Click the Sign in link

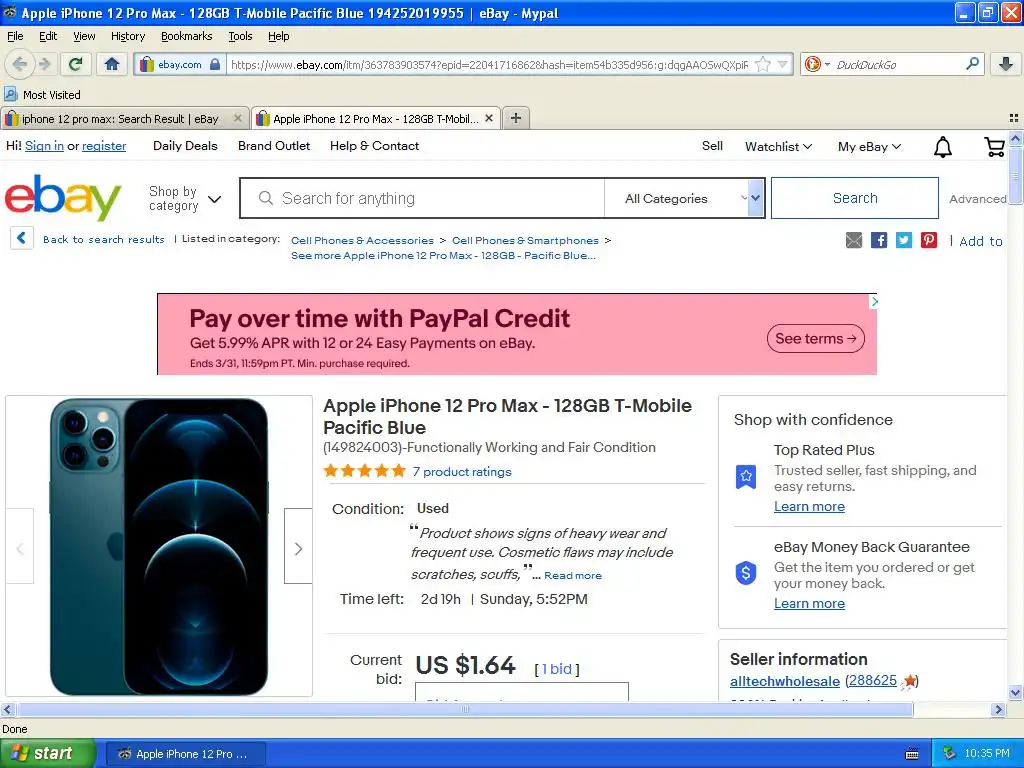(44, 146)
